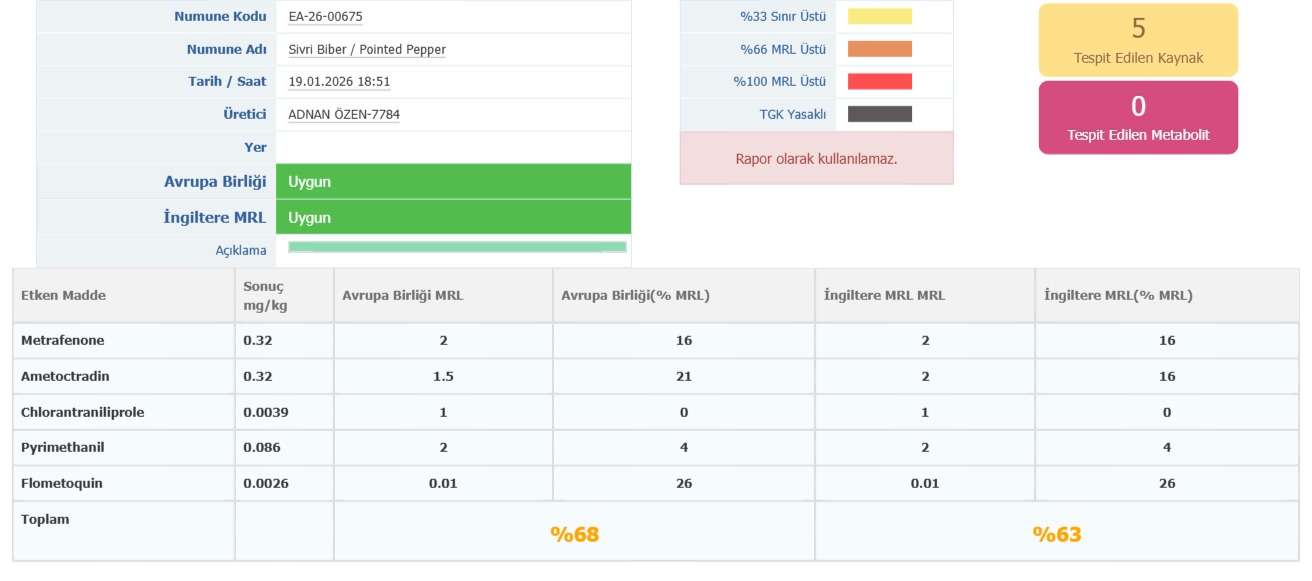Open the Tespit Edilen Metabolit card
Image resolution: width=1312 pixels, height=581 pixels.
[x=1138, y=118]
